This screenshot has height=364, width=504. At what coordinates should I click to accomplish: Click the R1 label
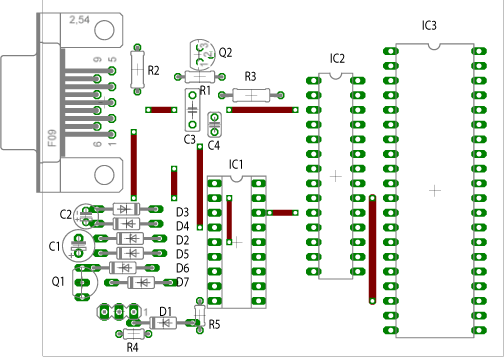[205, 90]
